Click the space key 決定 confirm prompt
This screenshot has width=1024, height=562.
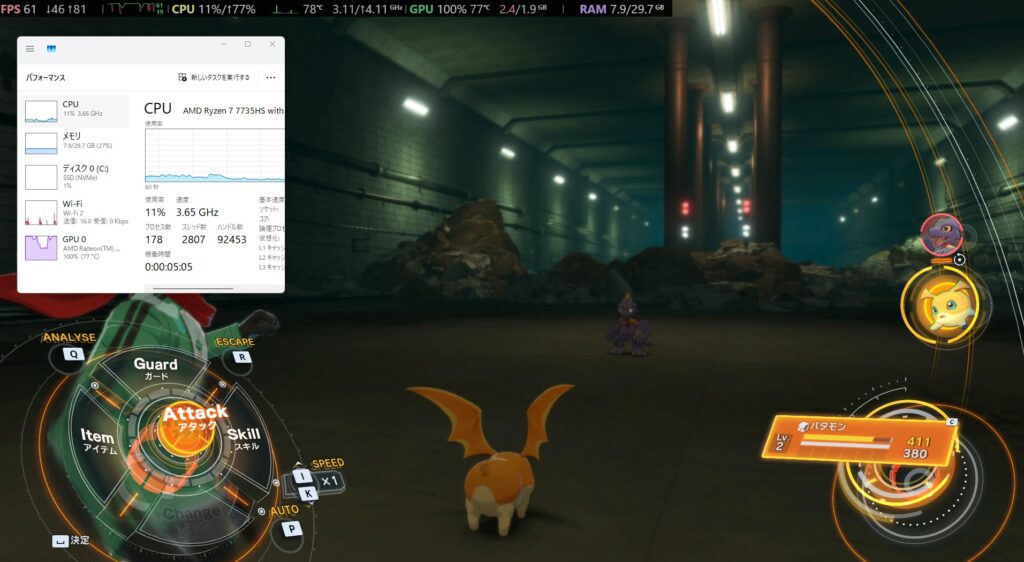coord(71,540)
